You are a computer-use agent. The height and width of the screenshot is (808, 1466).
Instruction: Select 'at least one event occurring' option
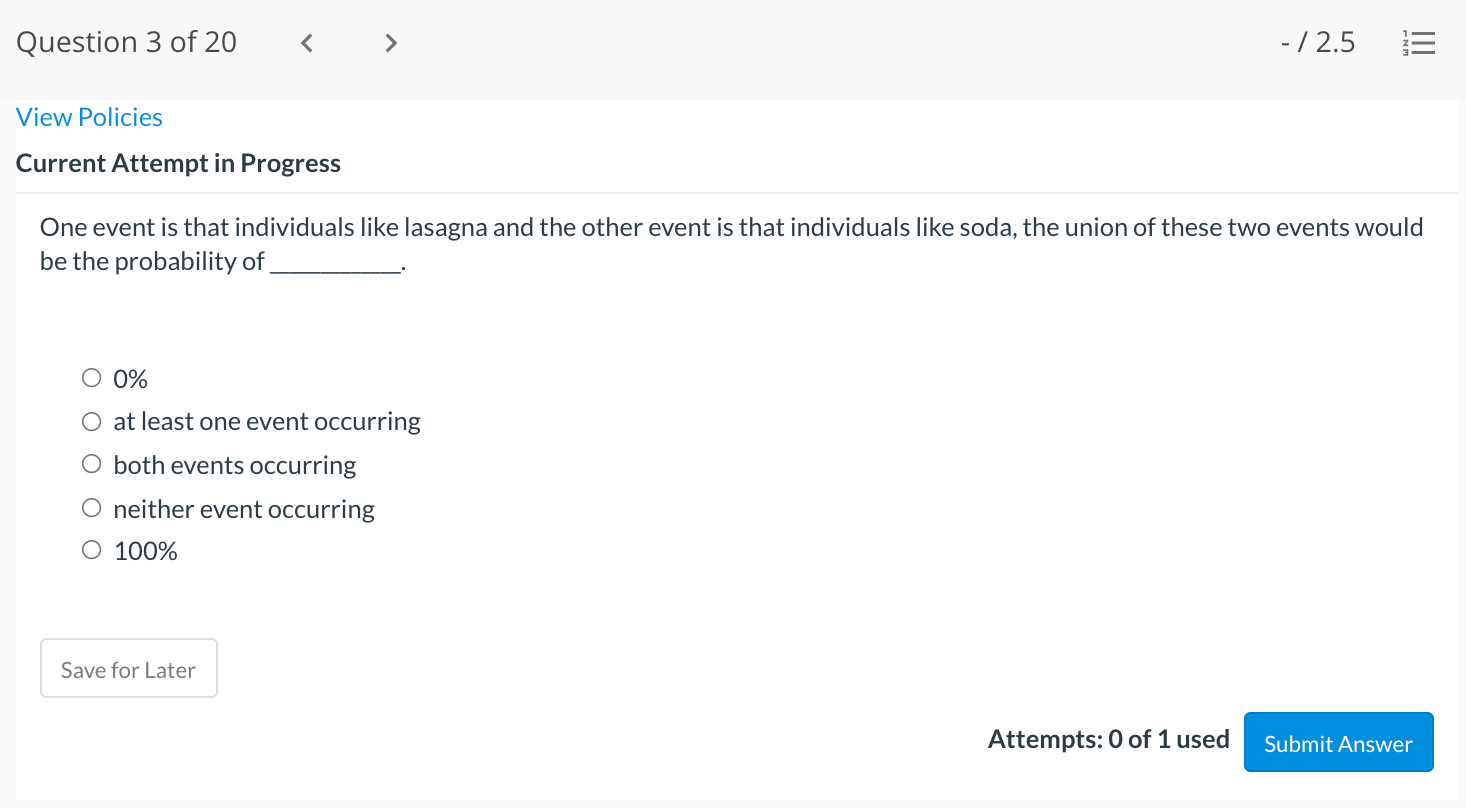[91, 420]
